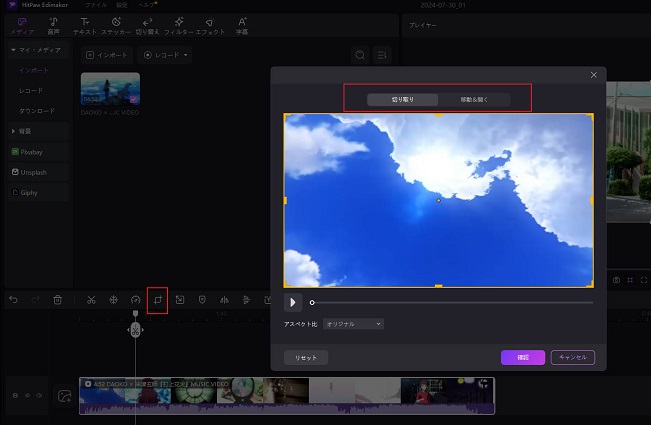
Task: Switch to the pan and zoom tab
Action: (x=474, y=100)
